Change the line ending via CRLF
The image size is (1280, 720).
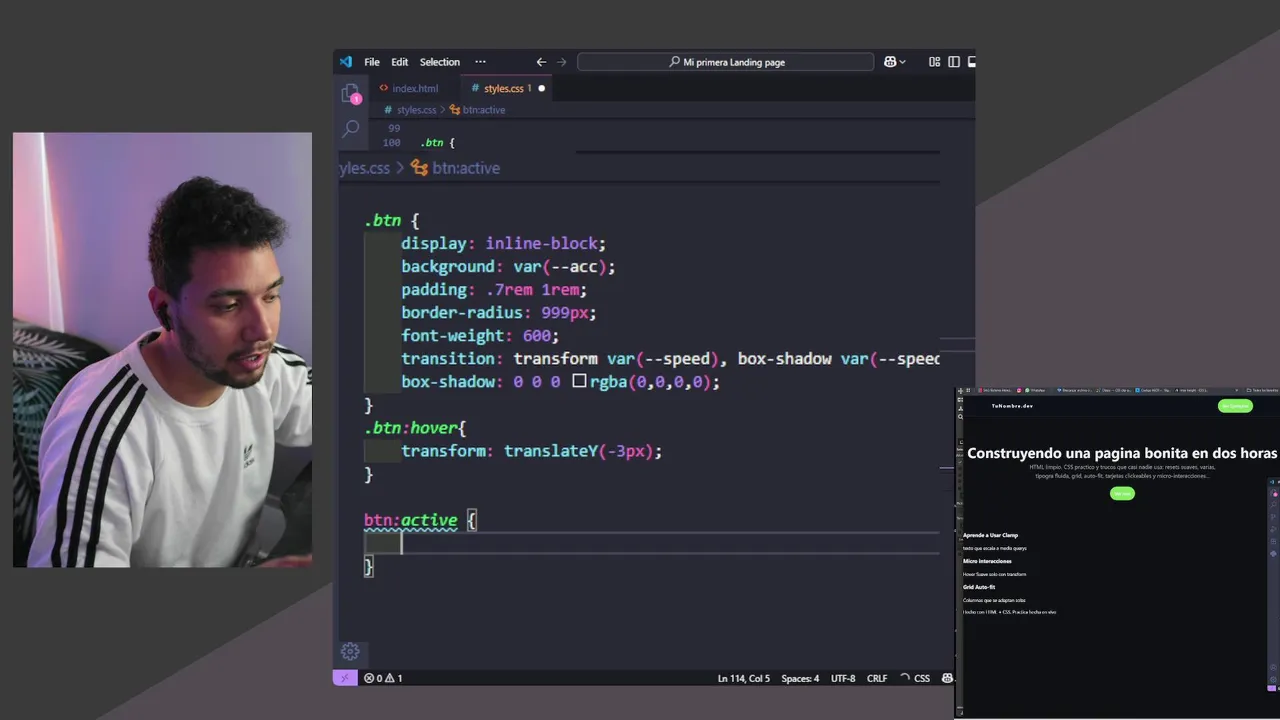(877, 678)
